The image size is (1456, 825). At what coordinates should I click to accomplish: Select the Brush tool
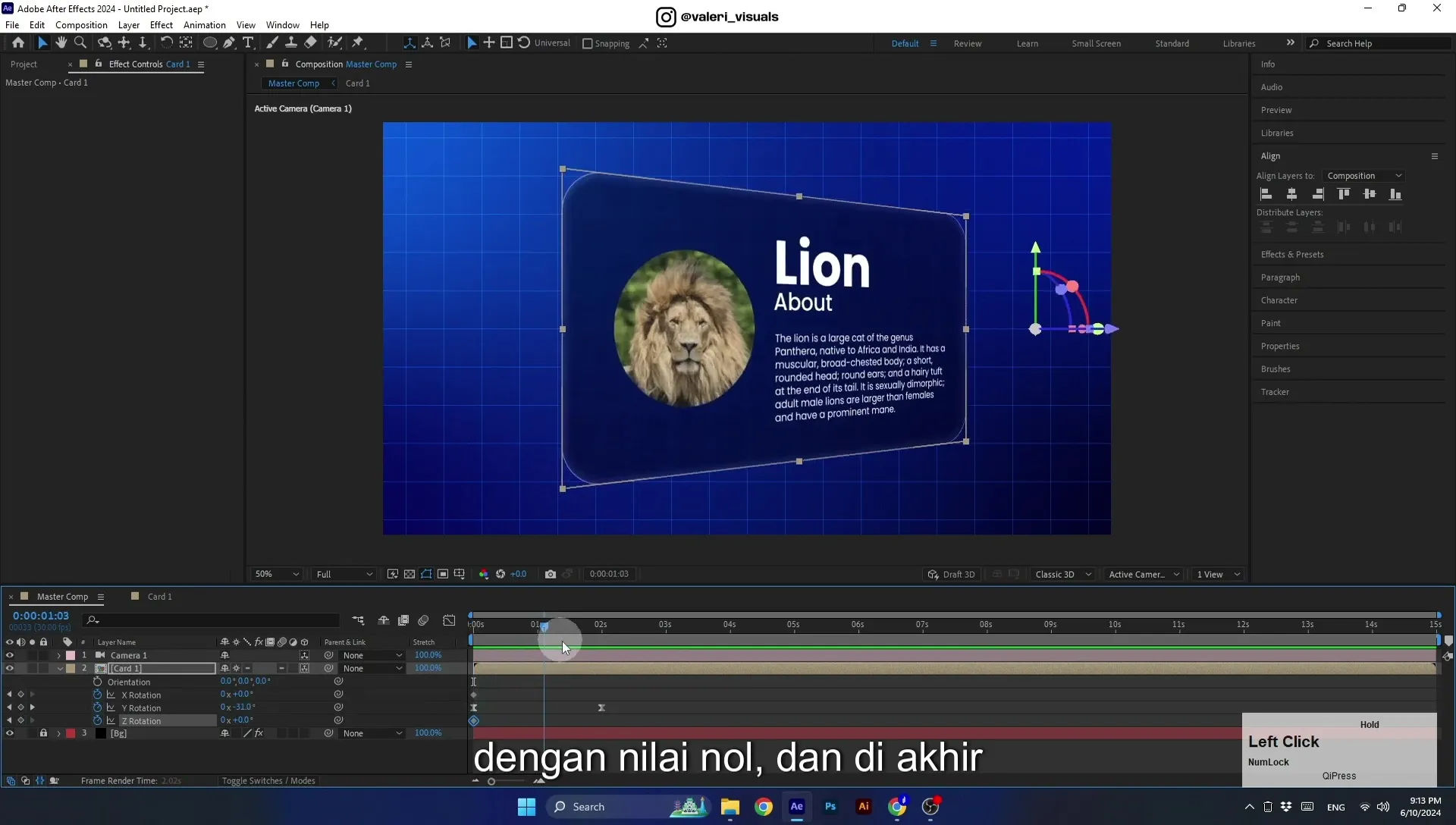(x=271, y=42)
